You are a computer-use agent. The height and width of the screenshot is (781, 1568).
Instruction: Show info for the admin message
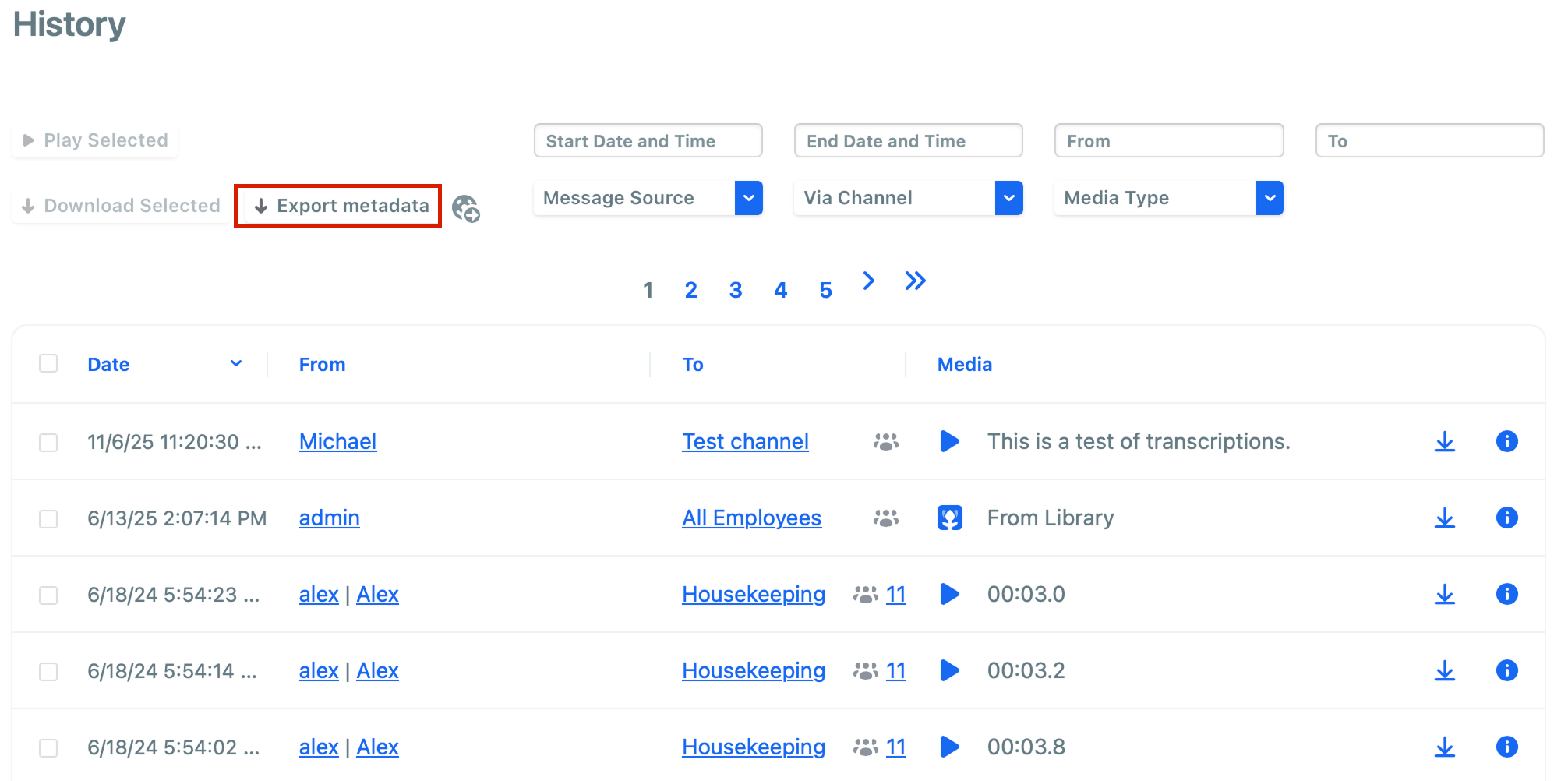(x=1507, y=518)
